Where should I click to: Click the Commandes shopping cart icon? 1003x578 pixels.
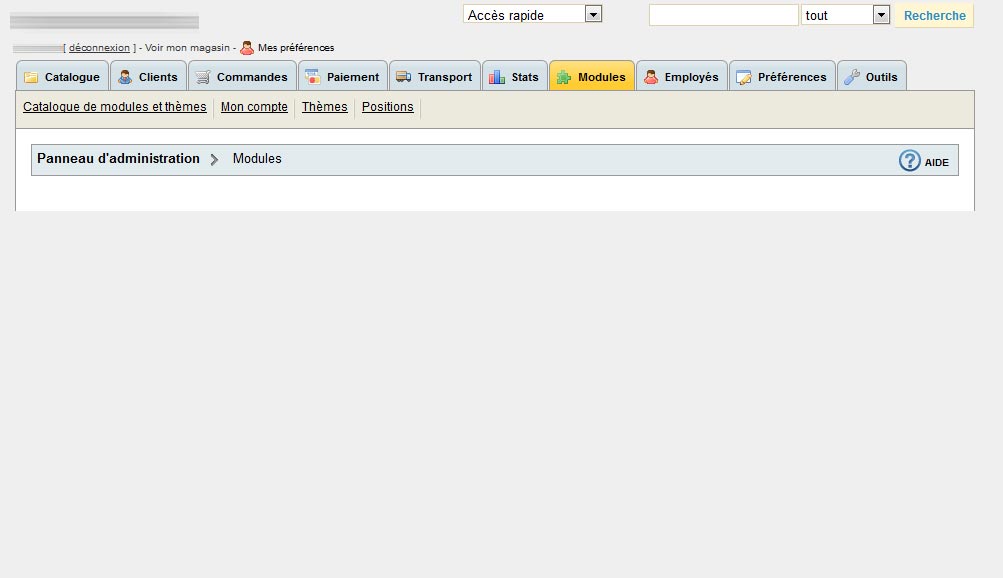[x=203, y=77]
